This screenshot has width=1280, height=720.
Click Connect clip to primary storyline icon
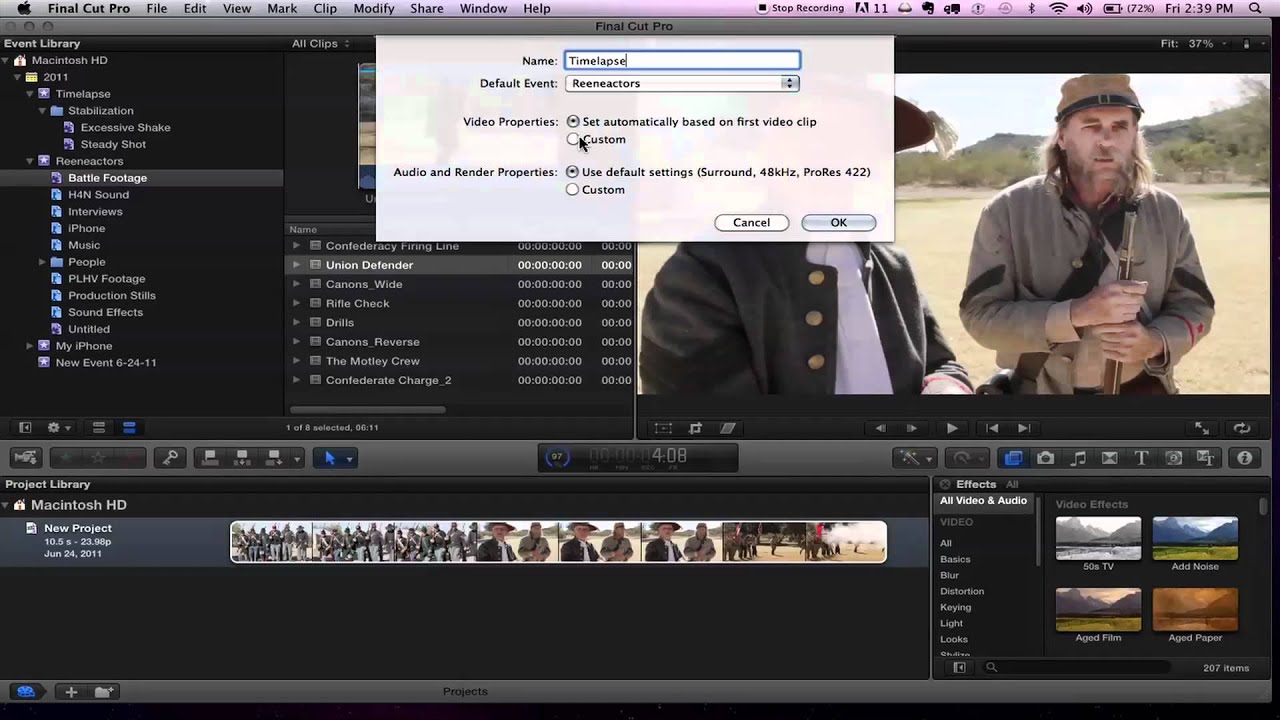(210, 458)
